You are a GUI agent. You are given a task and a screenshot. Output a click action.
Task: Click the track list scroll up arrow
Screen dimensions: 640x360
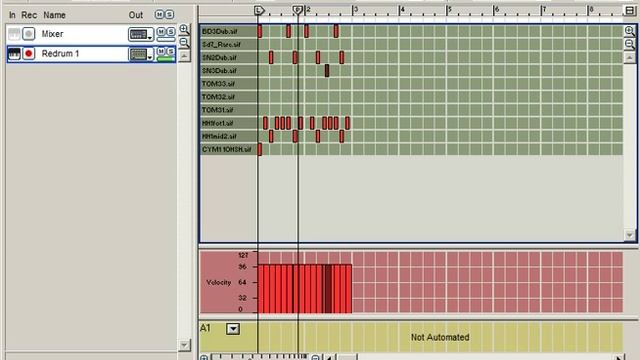coord(184,56)
